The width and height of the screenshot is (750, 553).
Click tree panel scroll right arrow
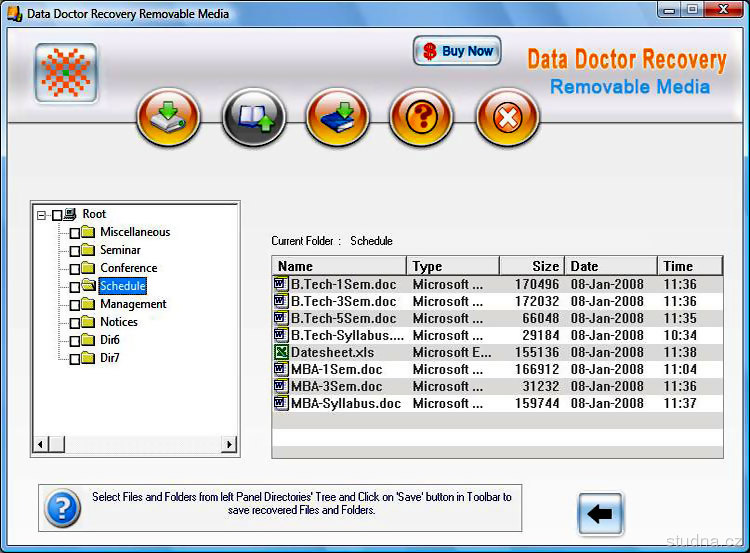pyautogui.click(x=229, y=444)
